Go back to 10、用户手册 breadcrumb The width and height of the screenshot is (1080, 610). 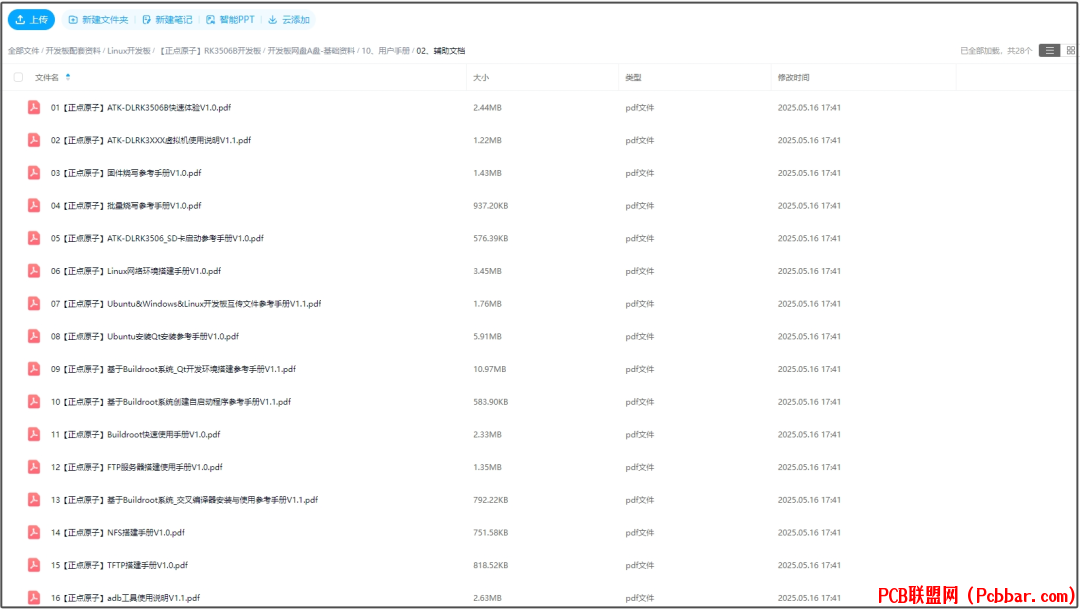(x=386, y=51)
